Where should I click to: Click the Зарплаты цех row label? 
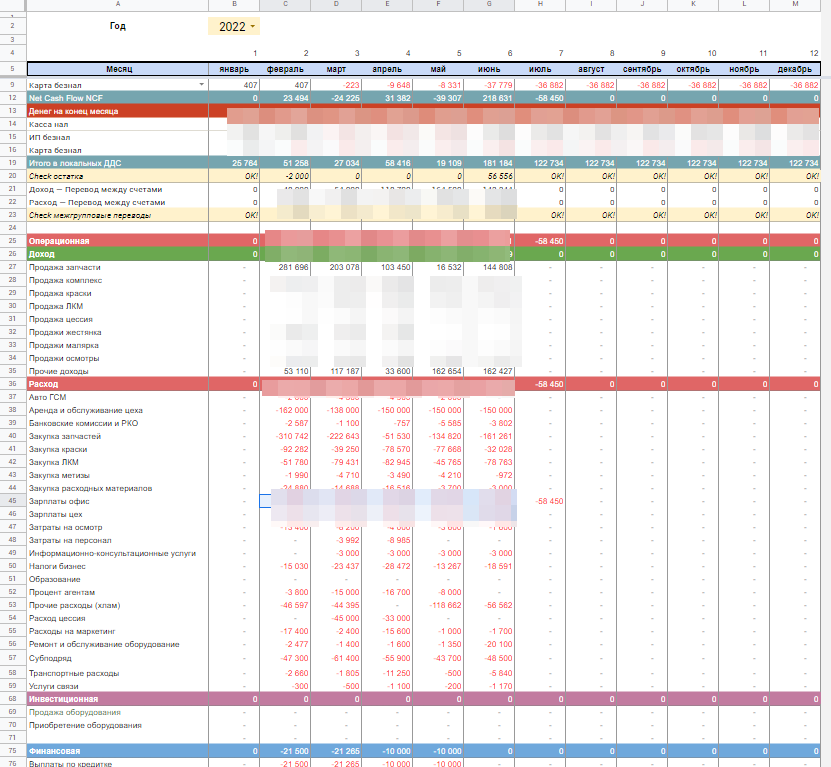click(x=56, y=514)
